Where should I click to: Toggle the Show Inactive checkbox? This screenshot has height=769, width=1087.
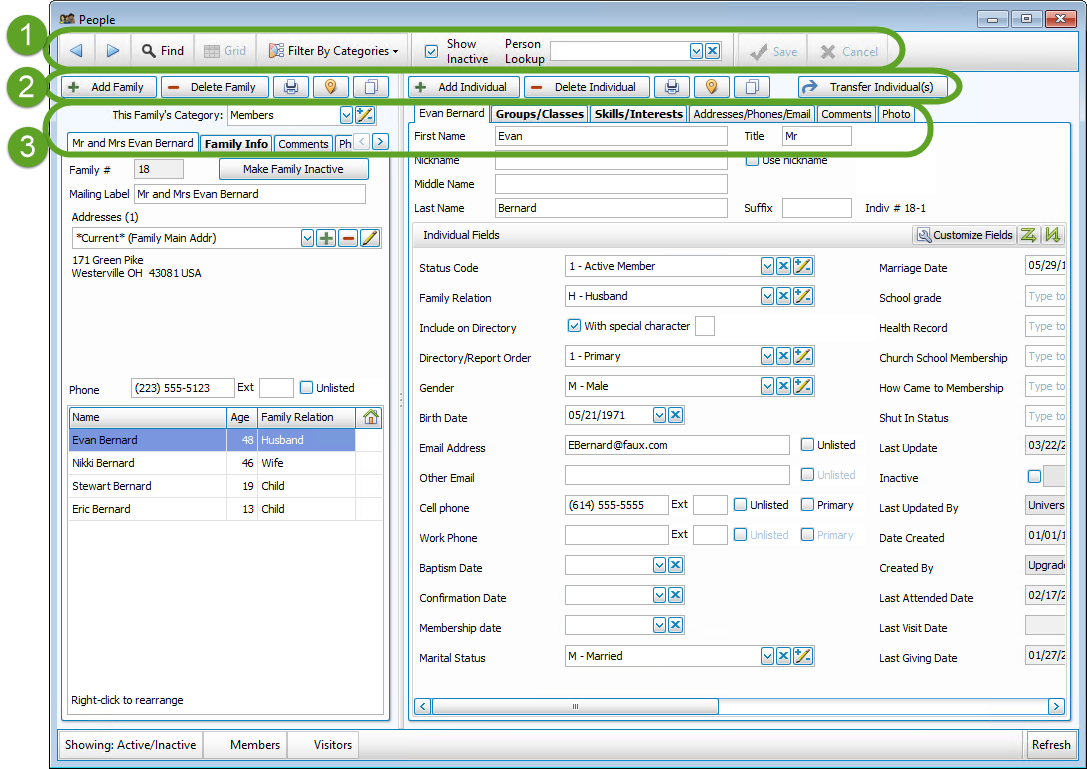(x=432, y=51)
